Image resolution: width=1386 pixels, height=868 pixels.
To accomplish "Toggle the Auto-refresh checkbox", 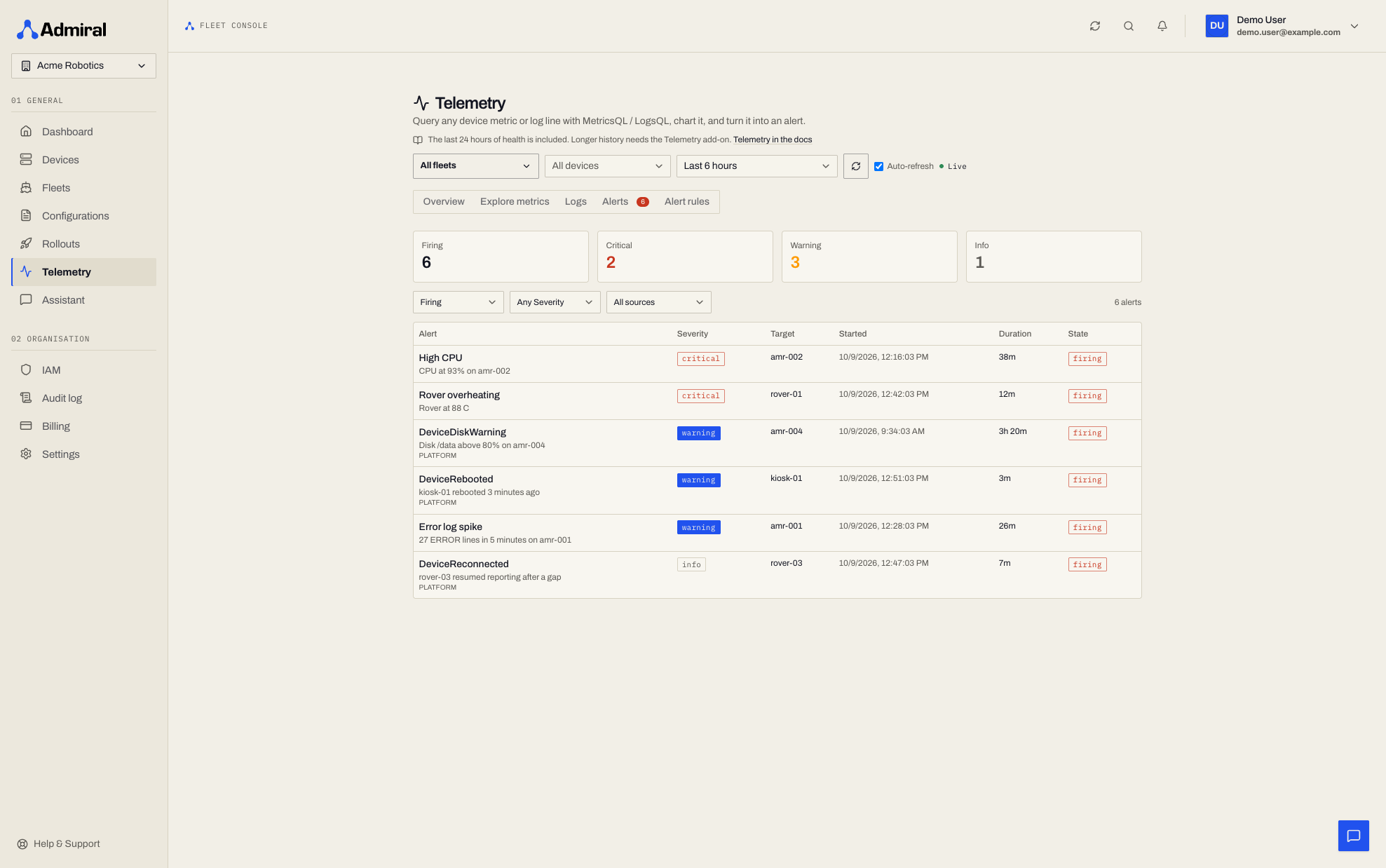I will (878, 166).
